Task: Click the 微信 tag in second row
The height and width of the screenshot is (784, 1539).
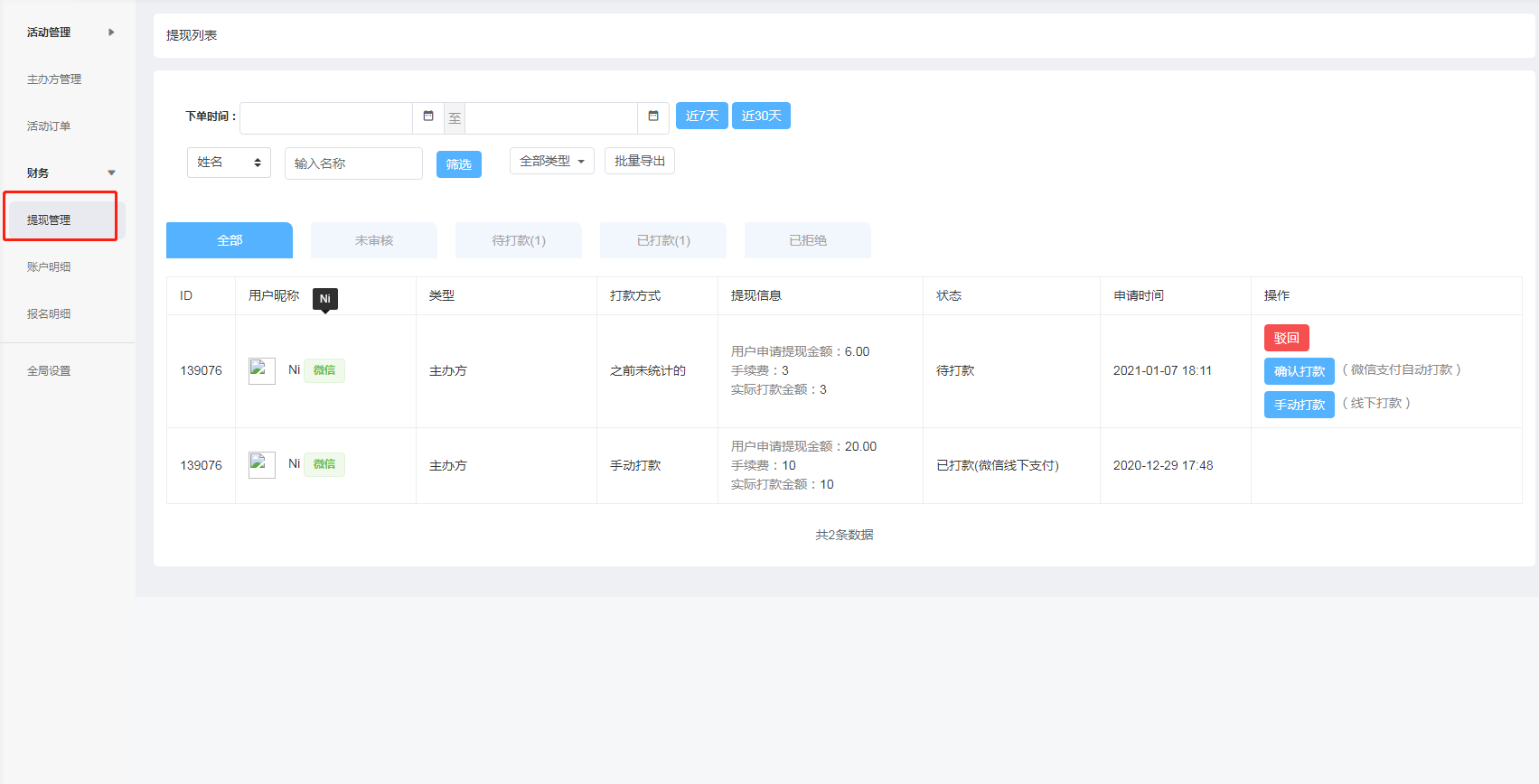Action: (x=324, y=464)
